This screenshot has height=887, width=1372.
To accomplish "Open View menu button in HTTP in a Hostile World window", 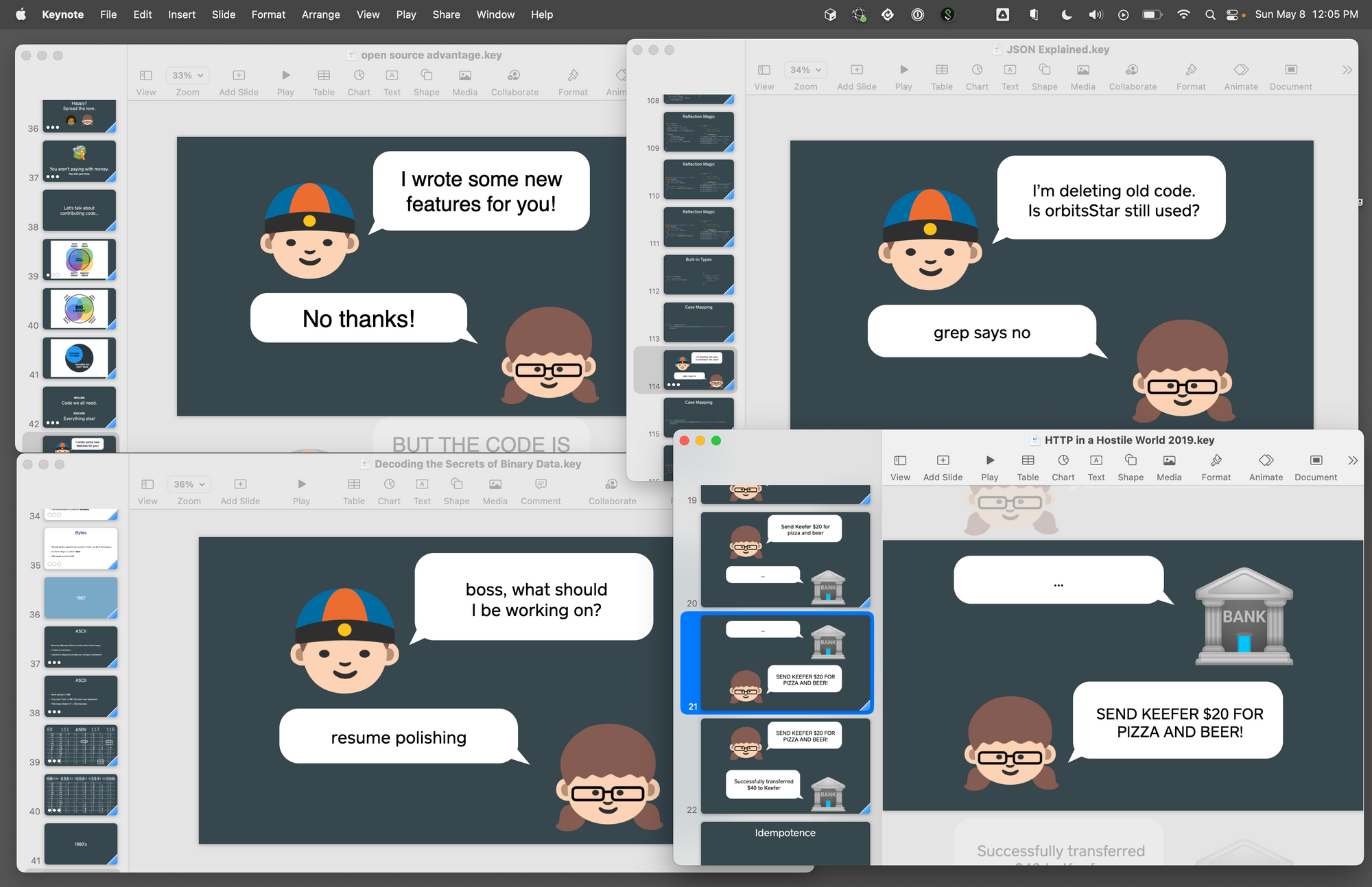I will pyautogui.click(x=900, y=467).
